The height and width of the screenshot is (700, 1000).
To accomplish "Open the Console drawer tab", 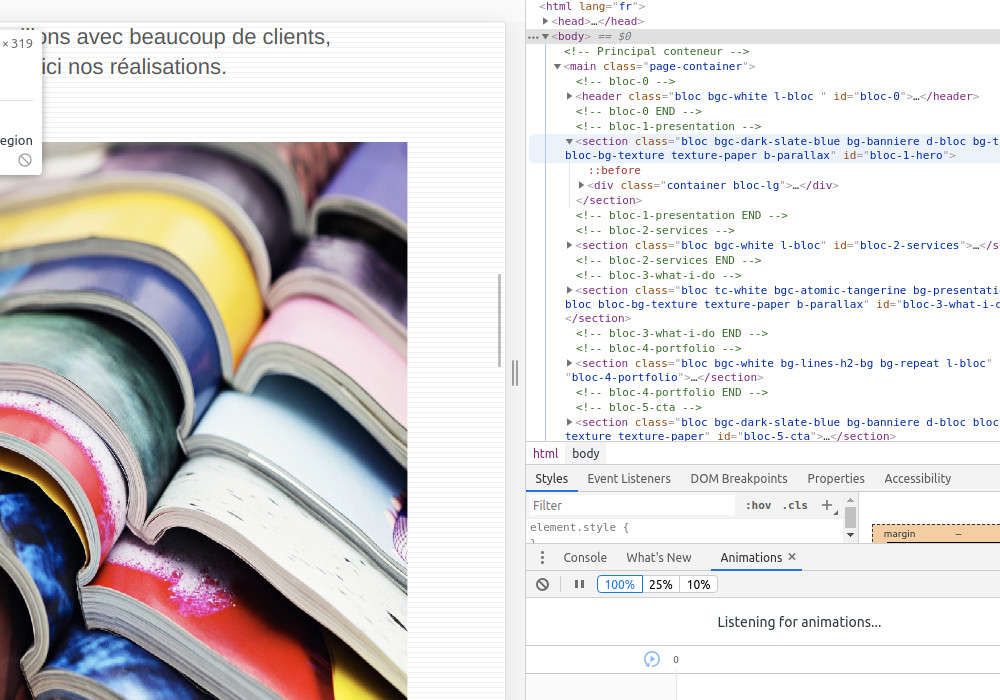I will coord(585,557).
